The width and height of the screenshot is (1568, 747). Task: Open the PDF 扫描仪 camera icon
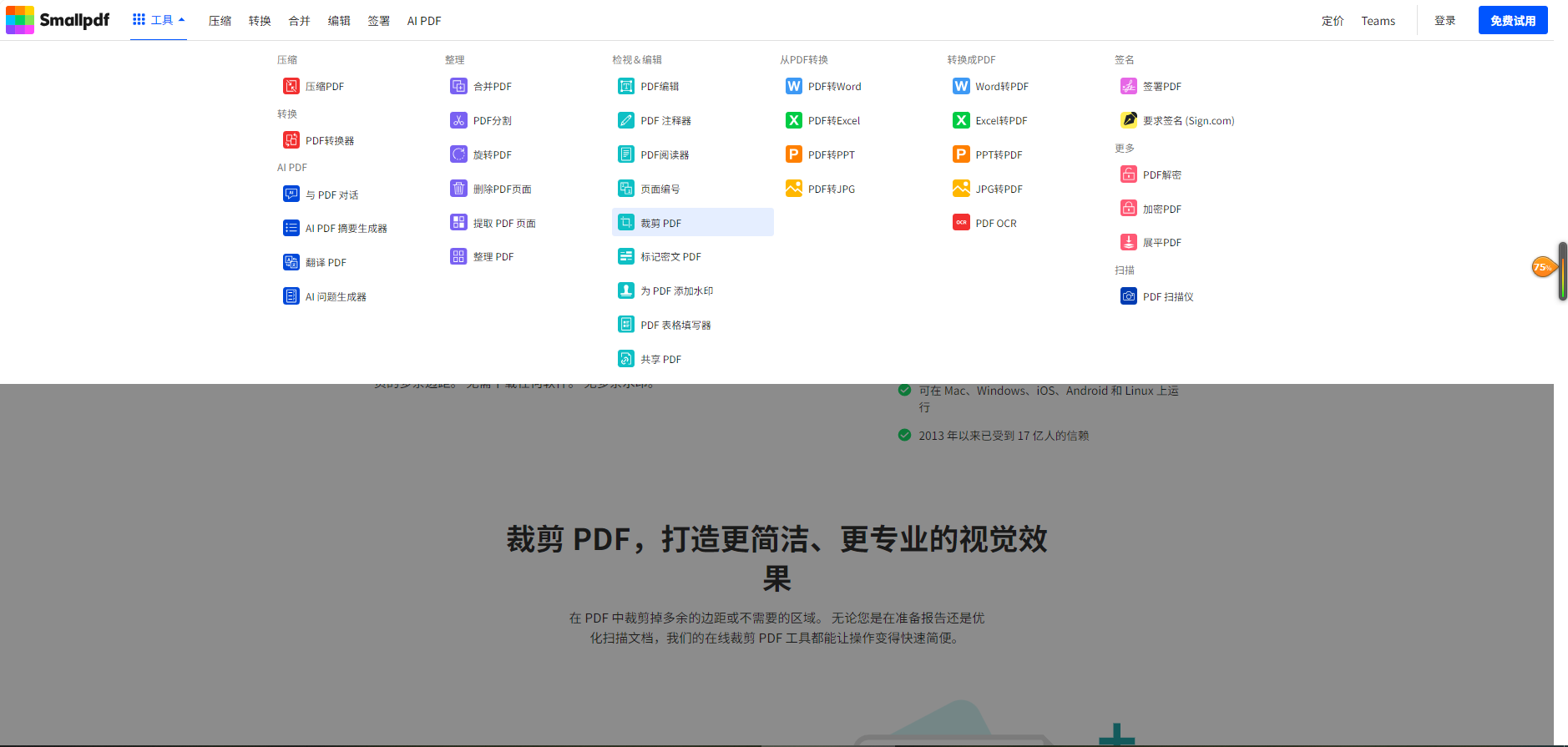1128,296
